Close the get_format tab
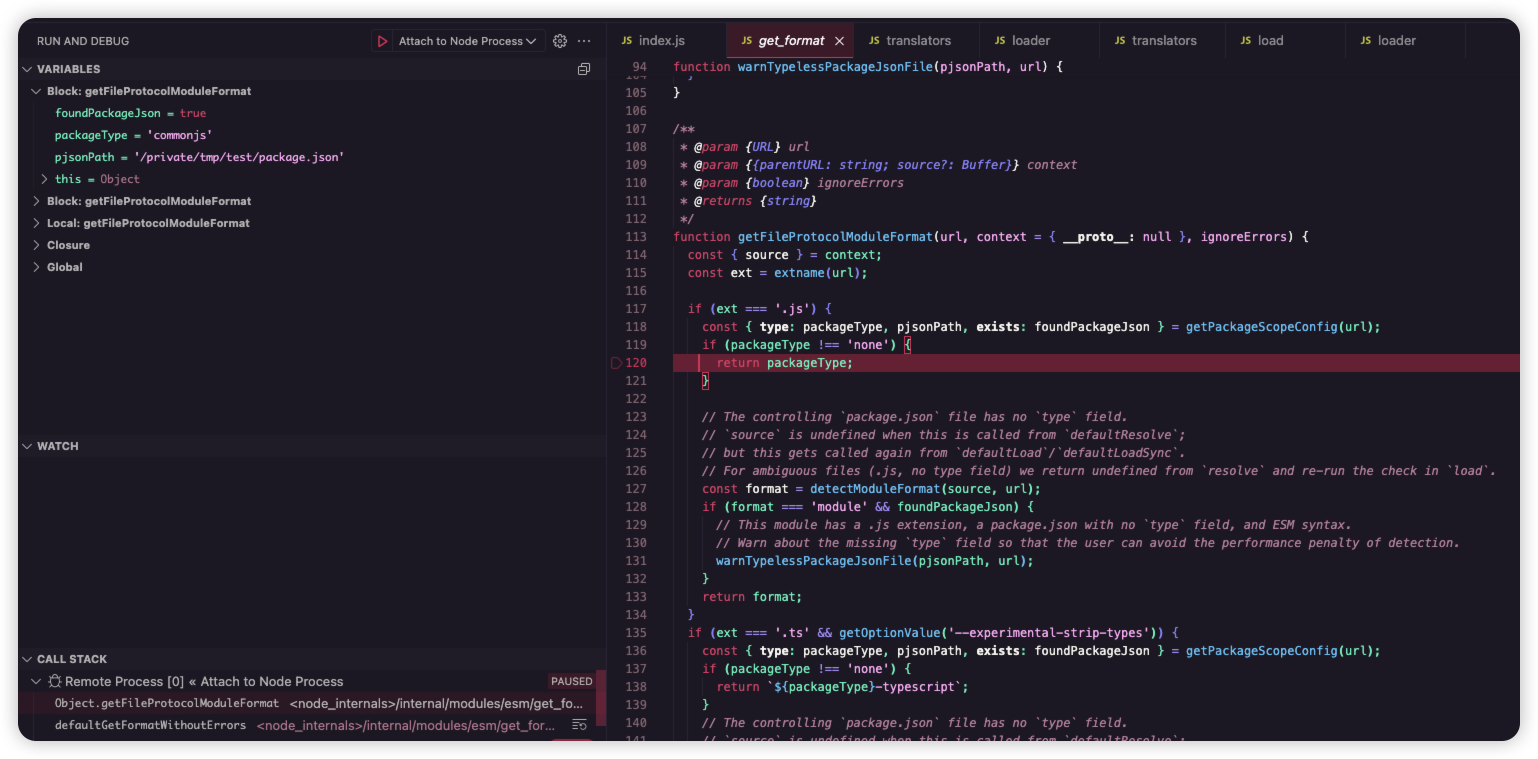The width and height of the screenshot is (1538, 759). coord(839,41)
